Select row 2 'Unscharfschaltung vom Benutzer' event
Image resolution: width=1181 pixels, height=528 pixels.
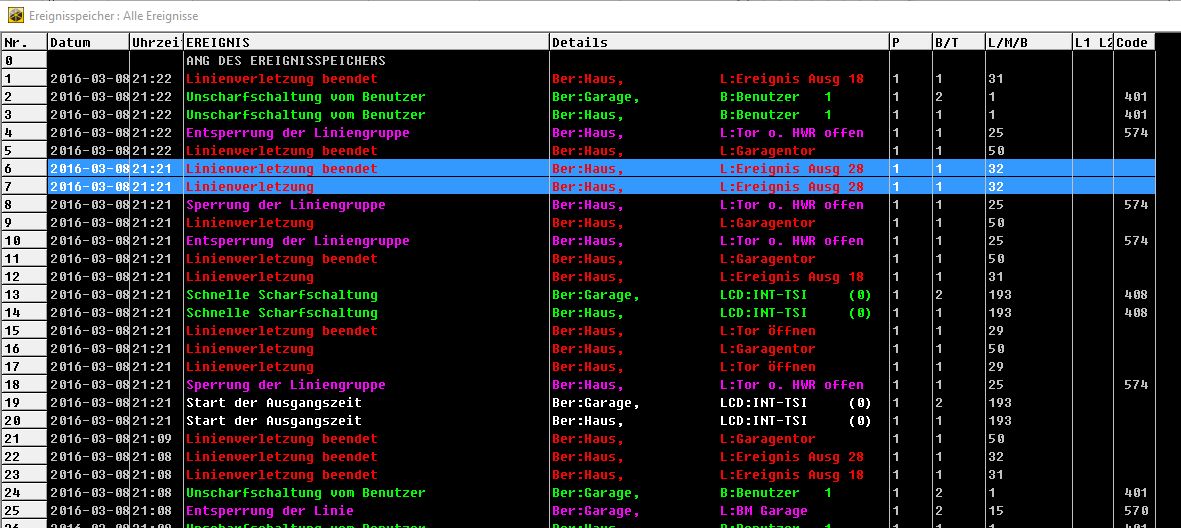(x=298, y=97)
